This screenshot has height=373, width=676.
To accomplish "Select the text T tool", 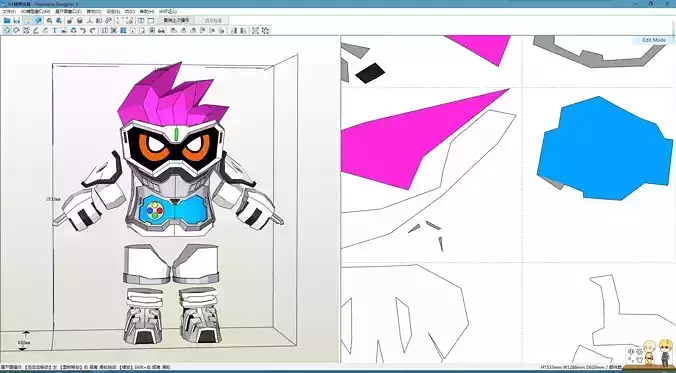I will 55,30.
